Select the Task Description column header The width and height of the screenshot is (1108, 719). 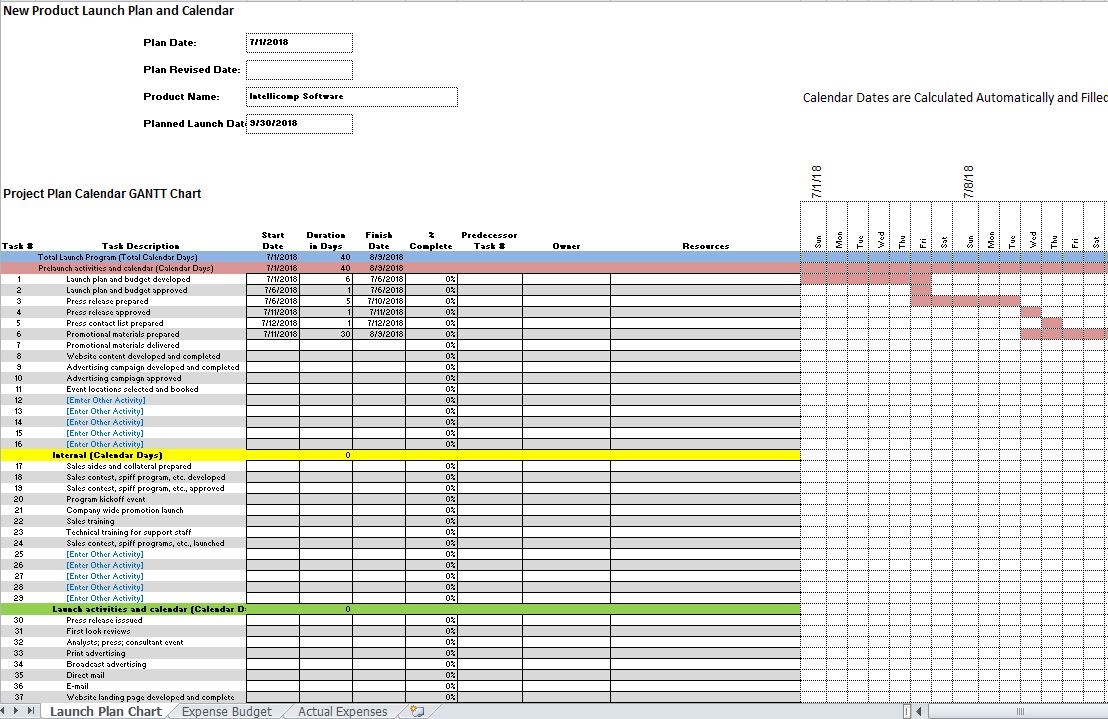click(x=141, y=246)
